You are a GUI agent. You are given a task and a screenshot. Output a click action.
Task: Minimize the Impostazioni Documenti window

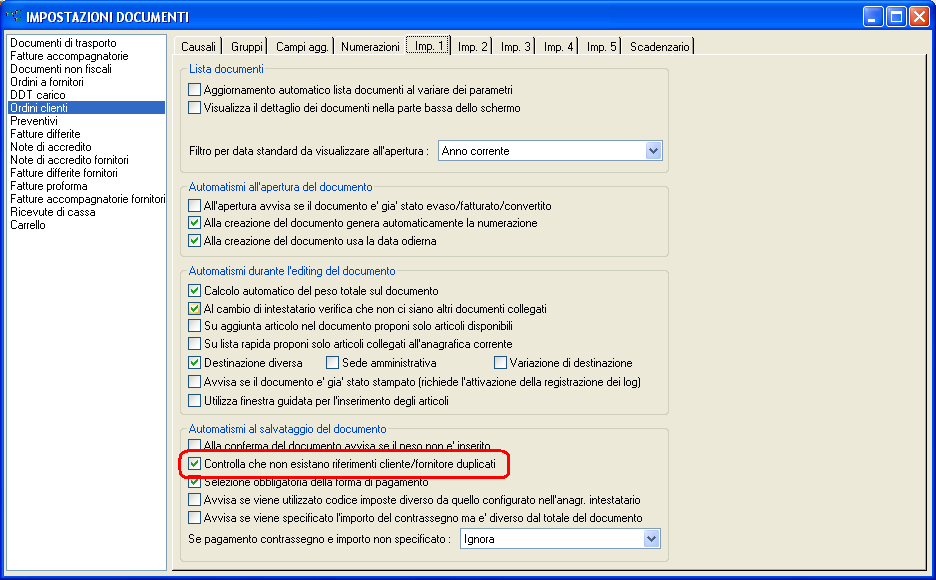873,17
